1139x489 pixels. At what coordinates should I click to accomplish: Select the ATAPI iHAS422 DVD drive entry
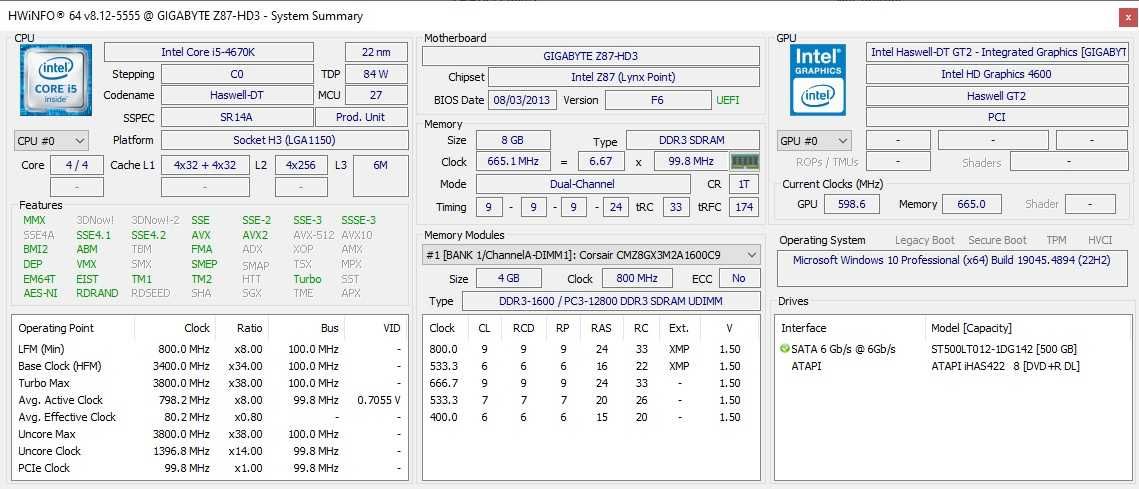coord(1005,366)
